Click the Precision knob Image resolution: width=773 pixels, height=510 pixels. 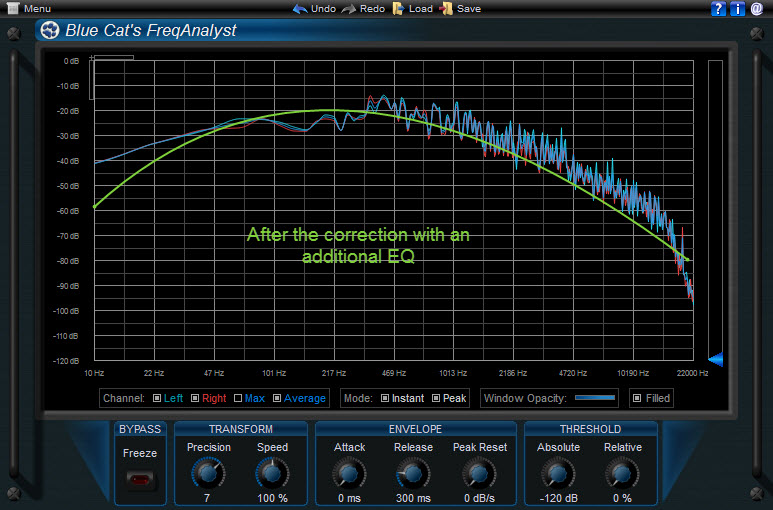click(x=208, y=473)
